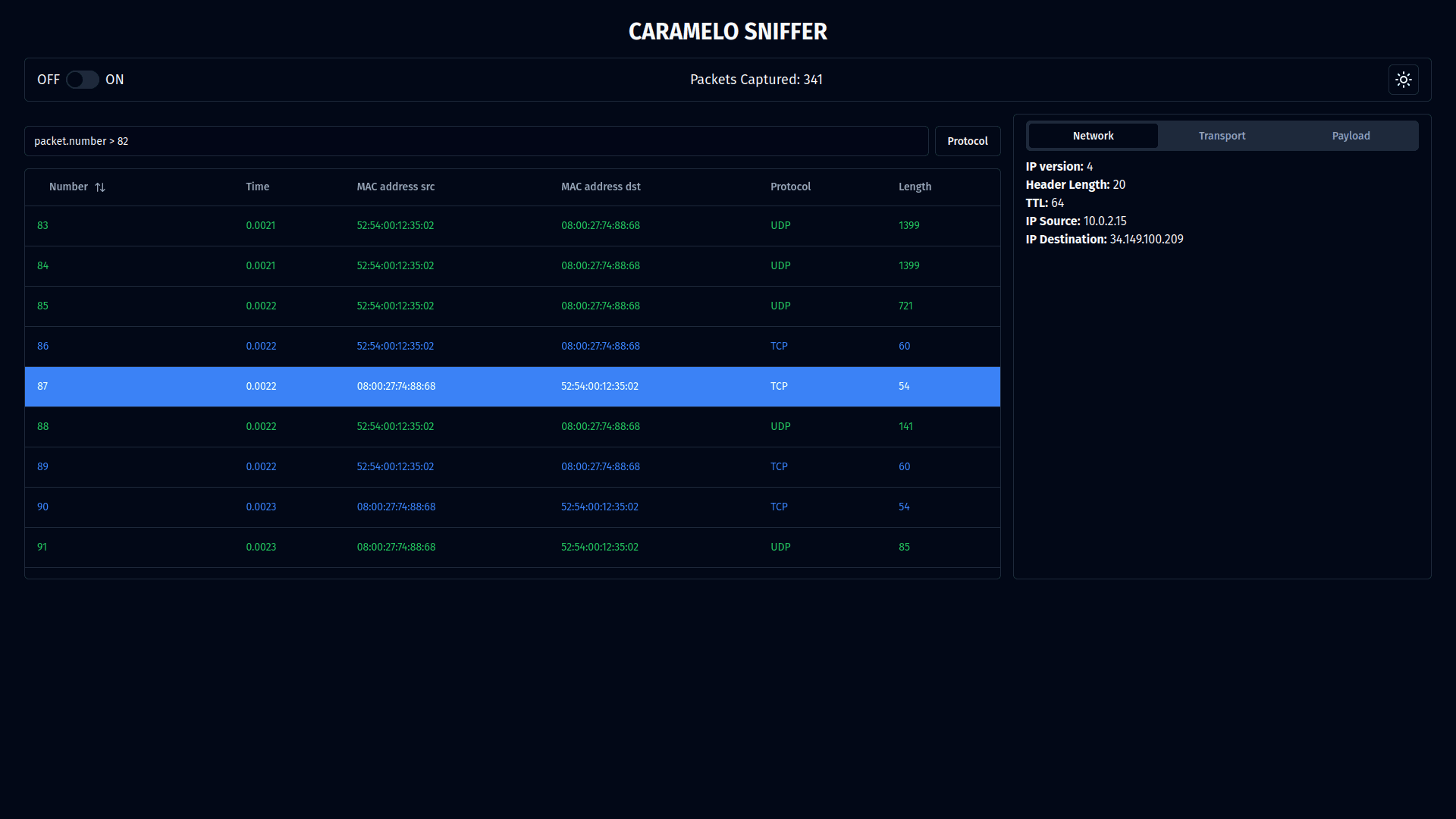The width and height of the screenshot is (1456, 819).
Task: Click the light mode sun icon
Action: [x=1403, y=80]
